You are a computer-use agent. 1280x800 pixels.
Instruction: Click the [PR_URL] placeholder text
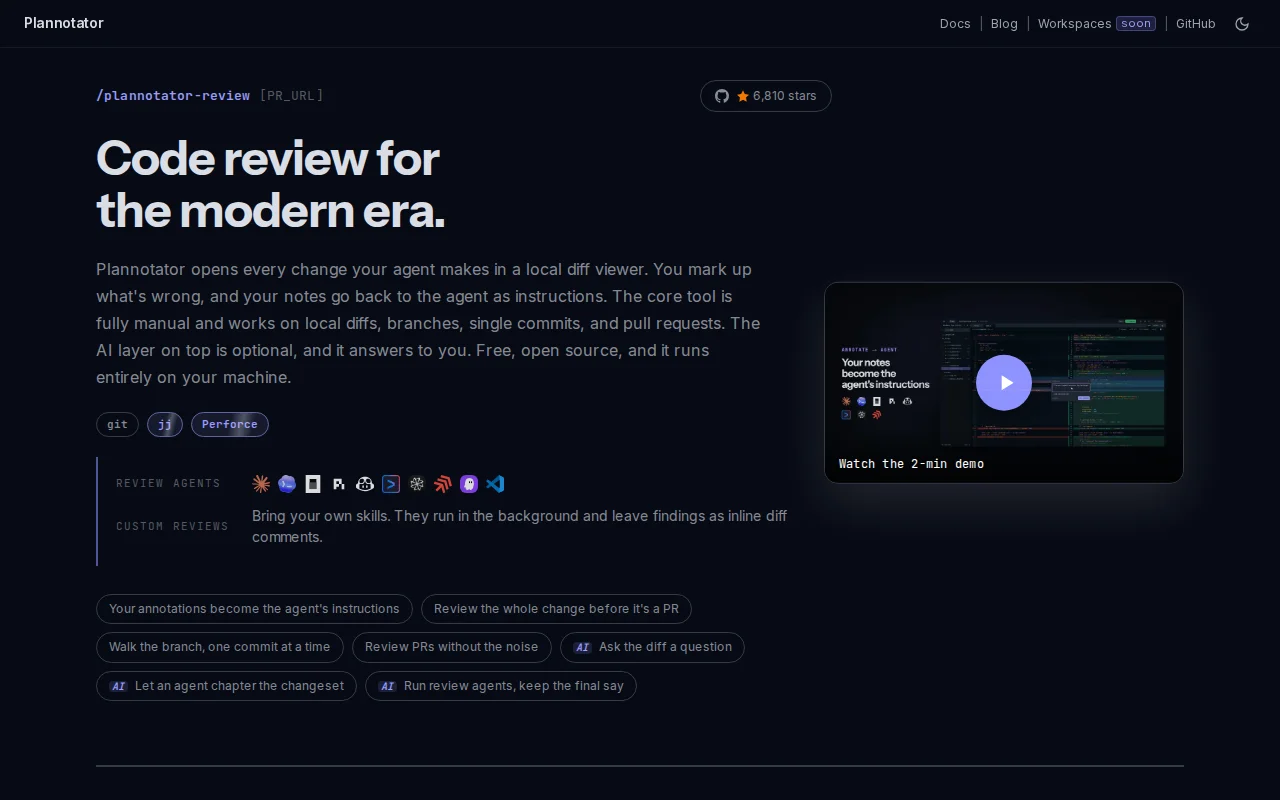291,96
